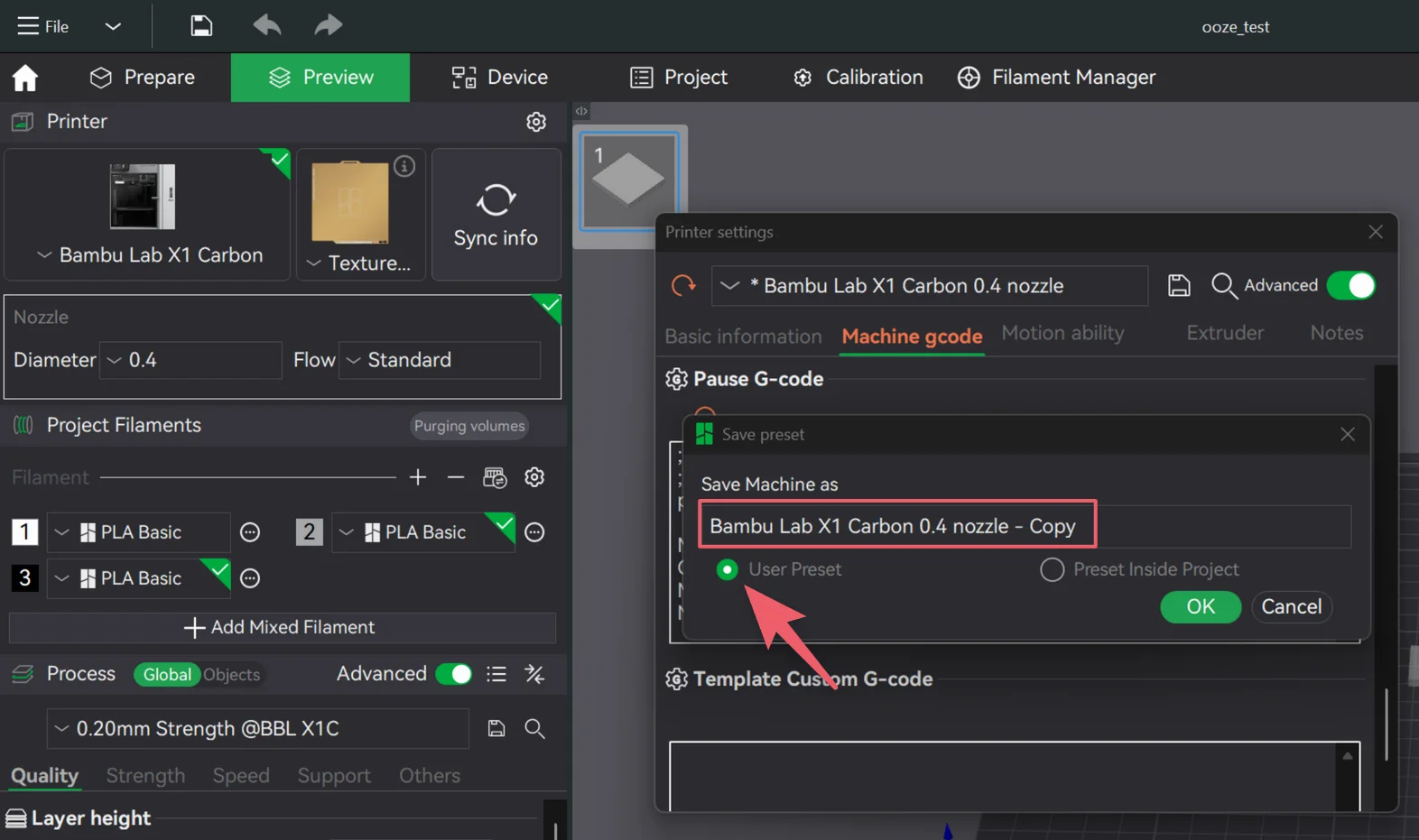Open the File hamburger menu
The height and width of the screenshot is (840, 1419).
[42, 26]
